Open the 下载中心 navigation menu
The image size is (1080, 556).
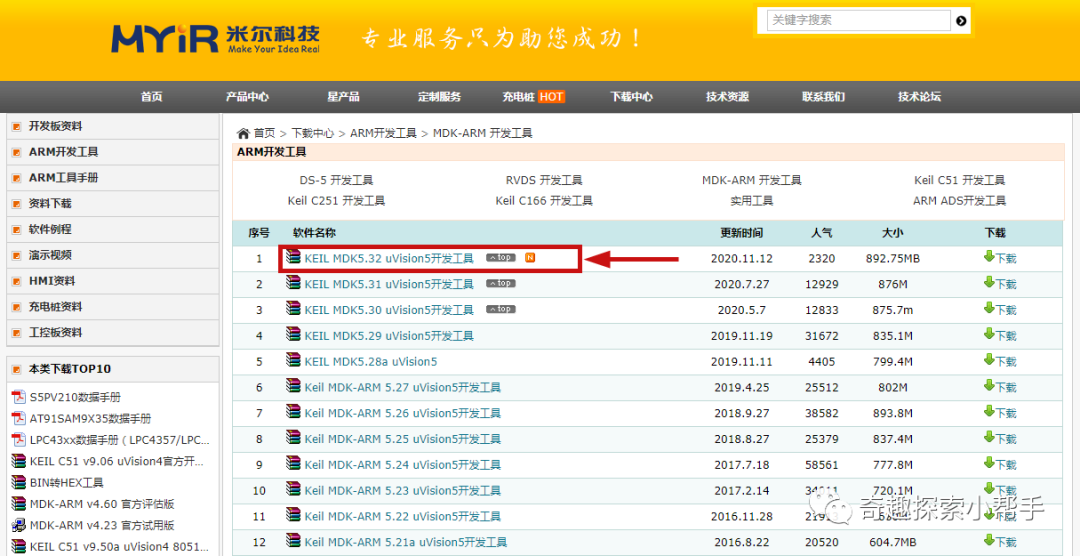(x=632, y=97)
